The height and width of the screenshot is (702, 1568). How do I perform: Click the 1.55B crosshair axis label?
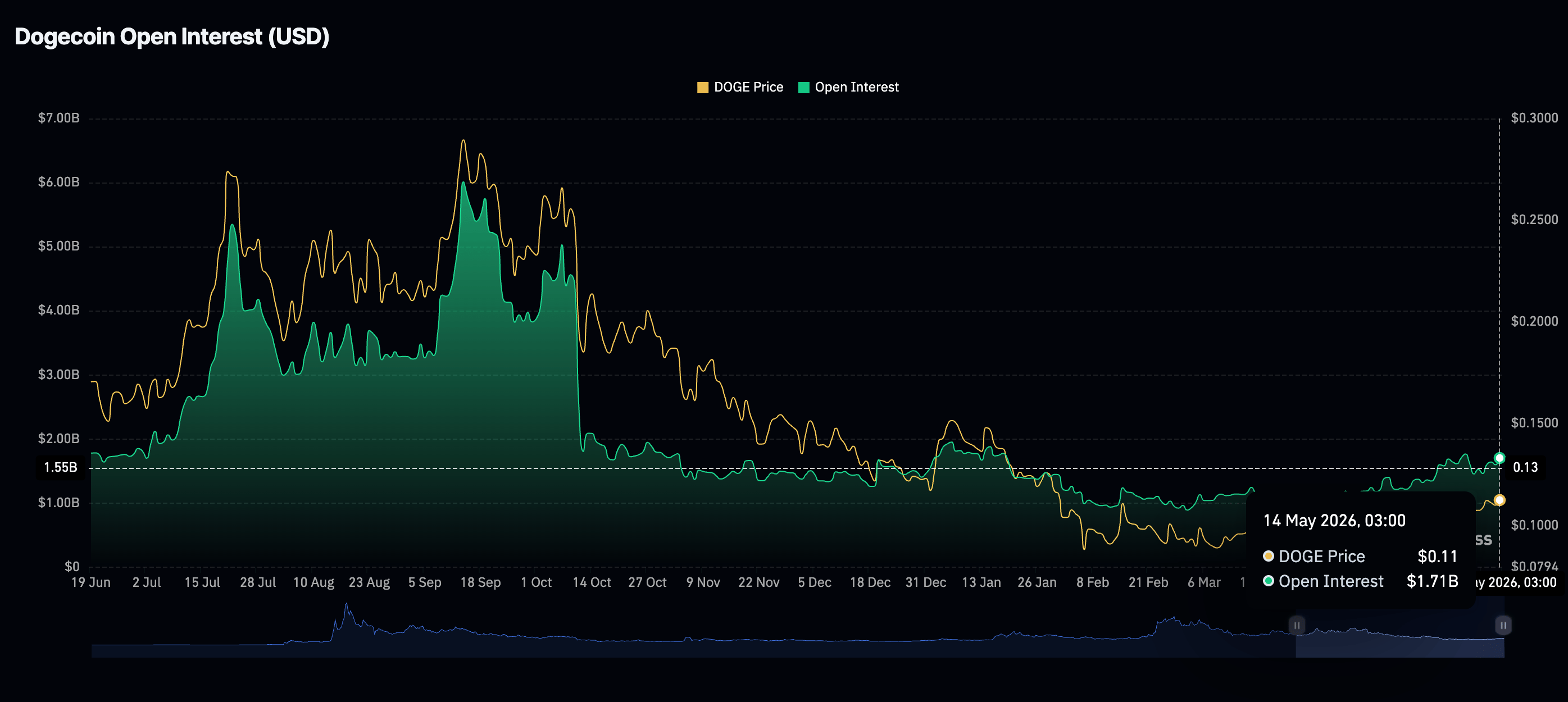point(60,467)
